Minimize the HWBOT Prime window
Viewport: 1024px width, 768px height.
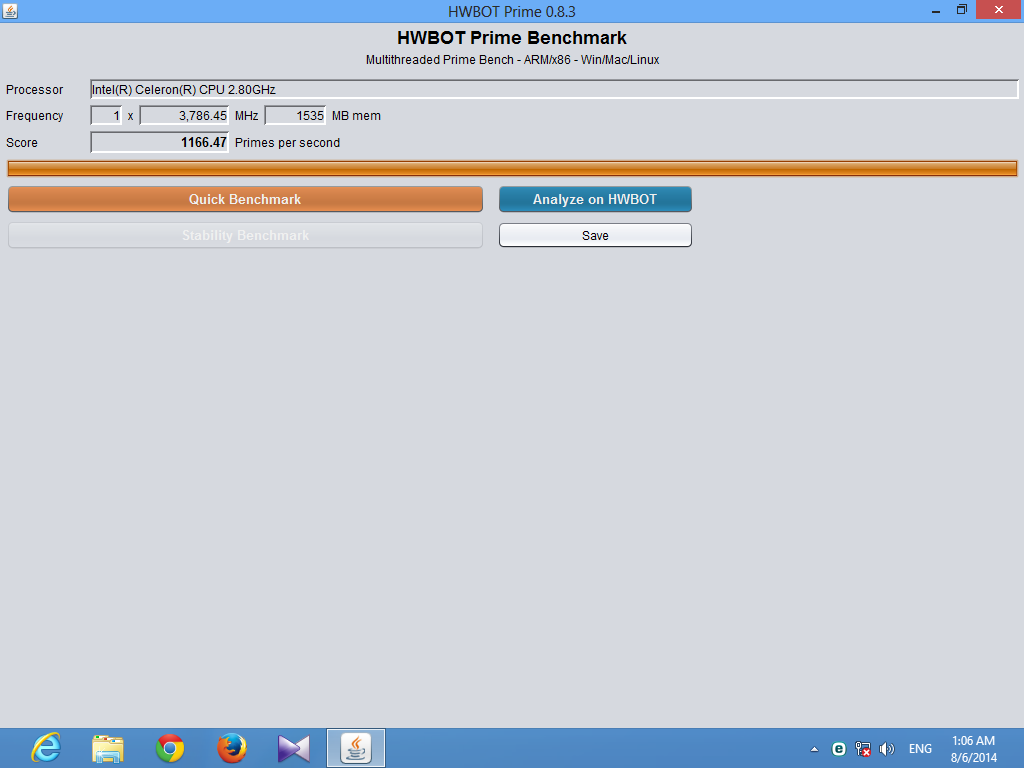click(x=936, y=10)
